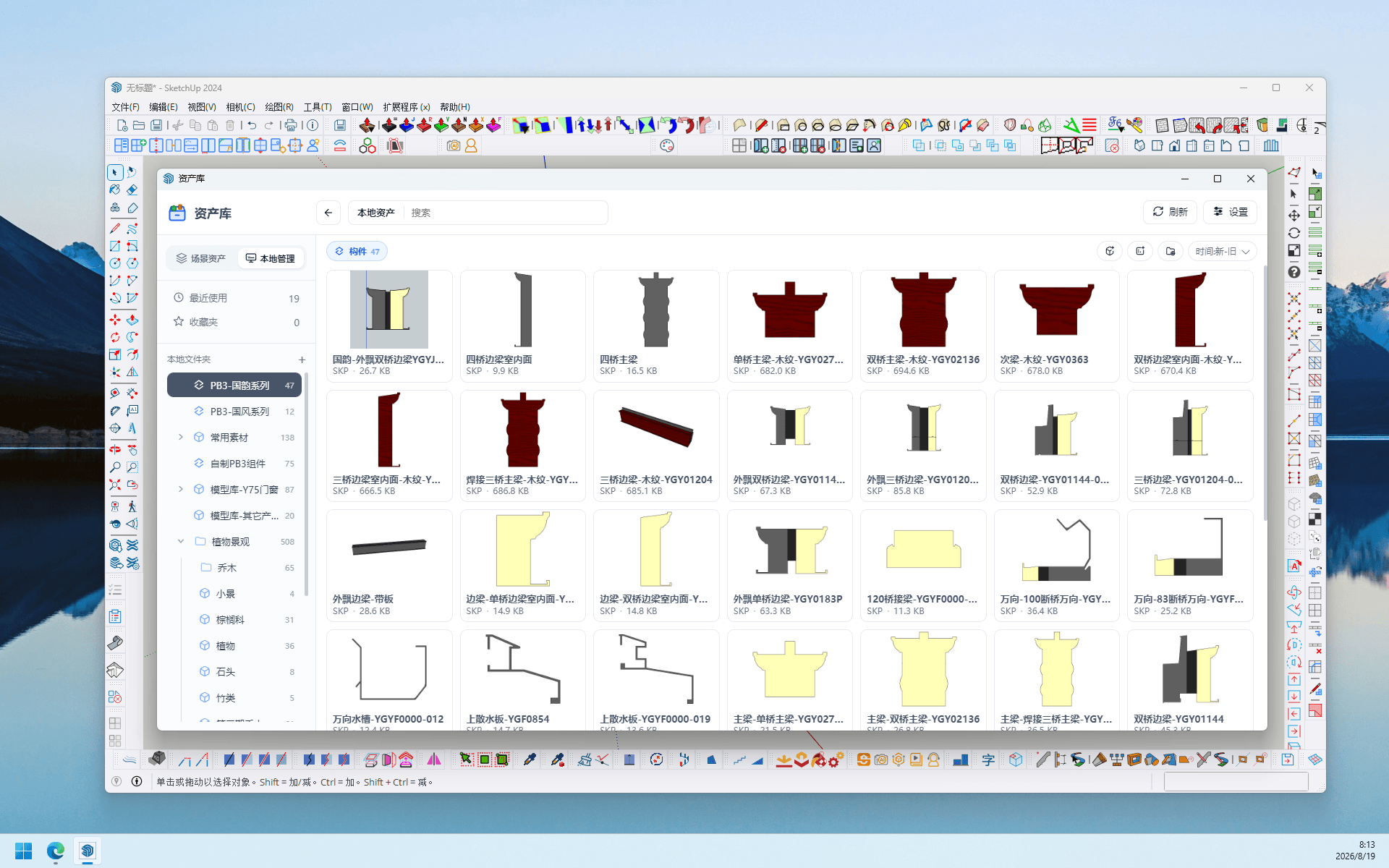Click the Print icon in top toolbar
This screenshot has width=1389, height=868.
coord(291,126)
